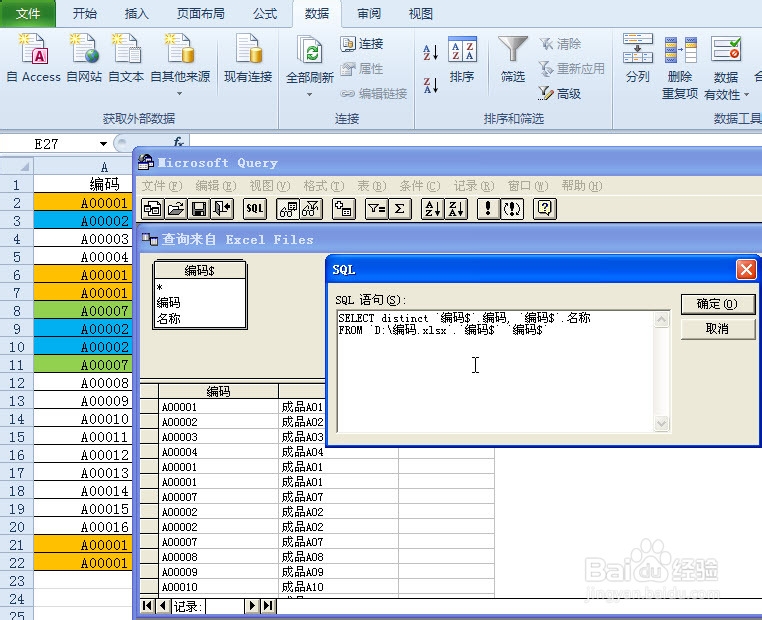Close the SQL dialog
The height and width of the screenshot is (620, 762).
pyautogui.click(x=746, y=269)
